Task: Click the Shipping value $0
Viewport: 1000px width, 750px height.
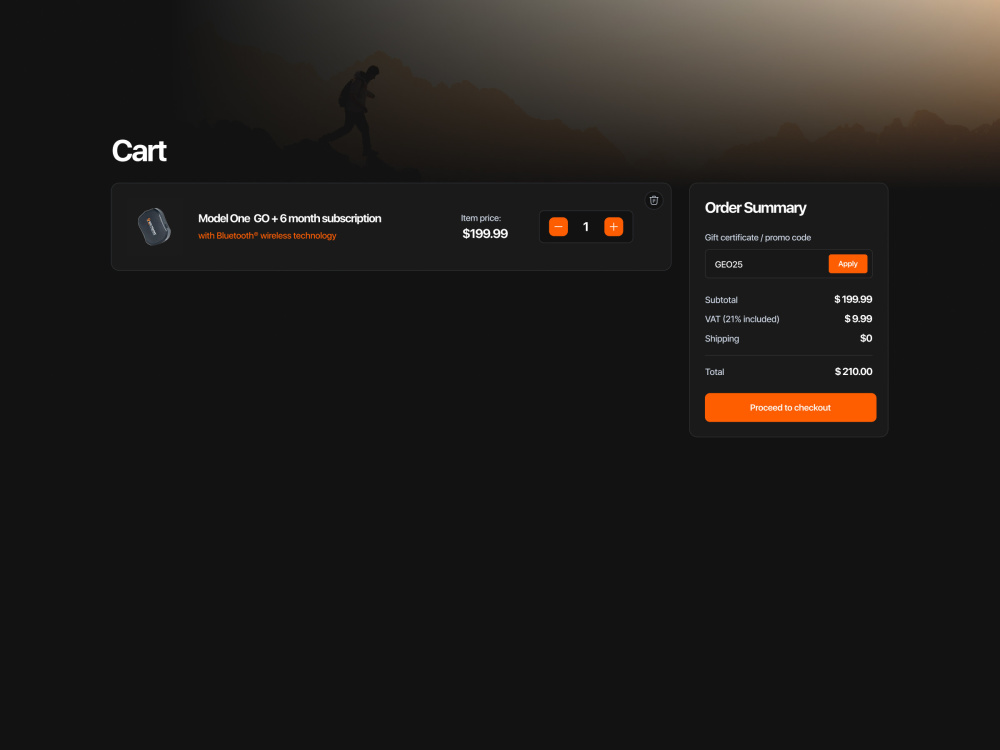Action: tap(865, 338)
